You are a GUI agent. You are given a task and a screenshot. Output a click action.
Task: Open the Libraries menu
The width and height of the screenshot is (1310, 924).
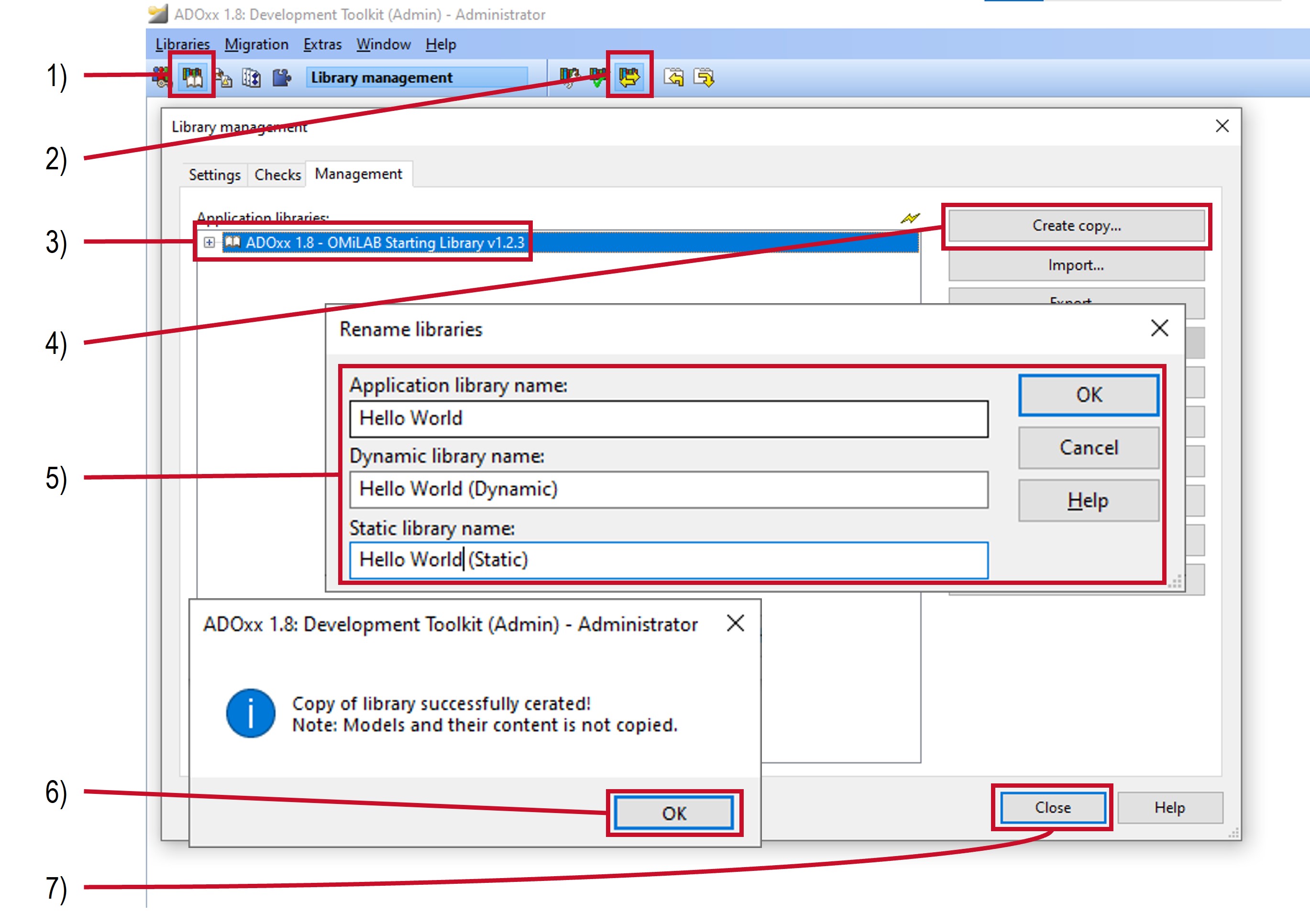pos(183,44)
